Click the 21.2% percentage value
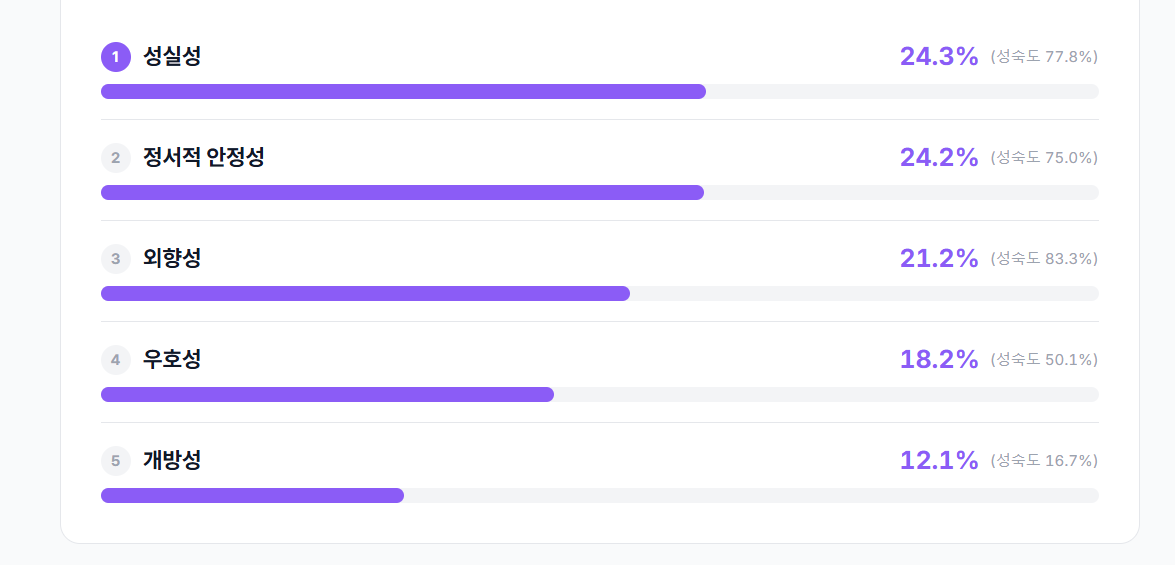Image resolution: width=1175 pixels, height=565 pixels. (x=939, y=259)
